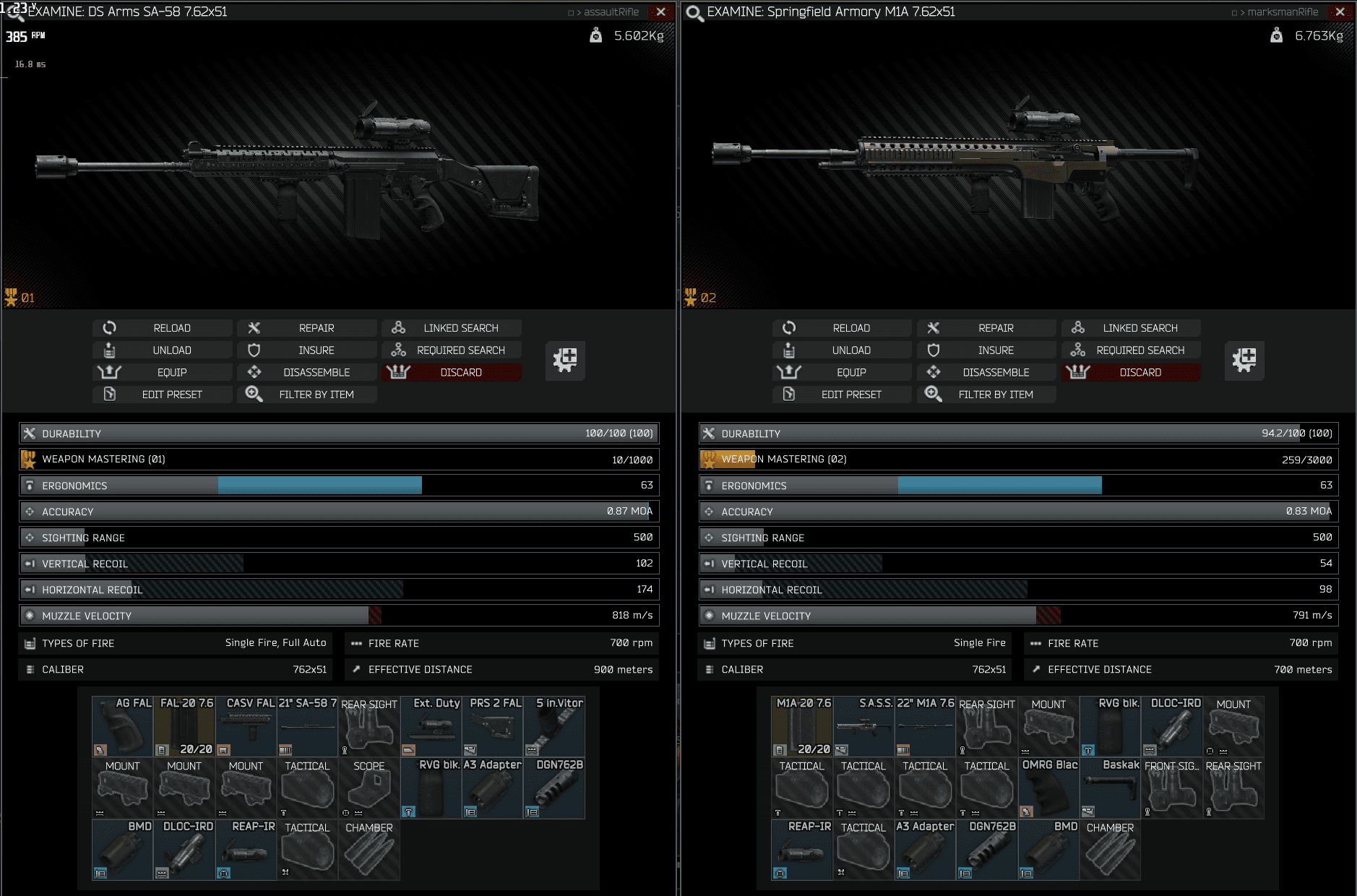Select the Baskak stock part slot
This screenshot has width=1357, height=896.
coord(1110,788)
